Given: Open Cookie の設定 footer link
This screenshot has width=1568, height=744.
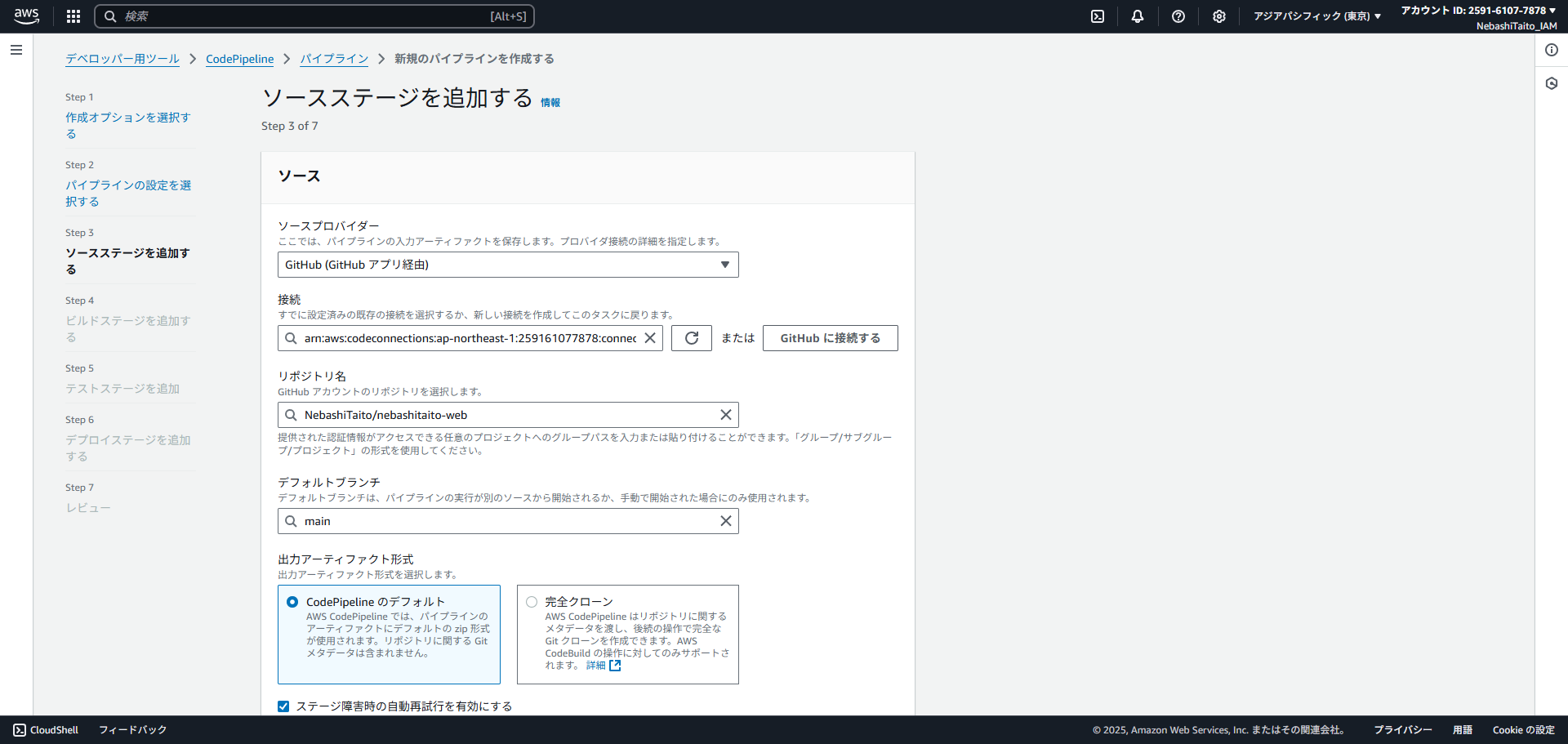Looking at the screenshot, I should tap(1524, 730).
